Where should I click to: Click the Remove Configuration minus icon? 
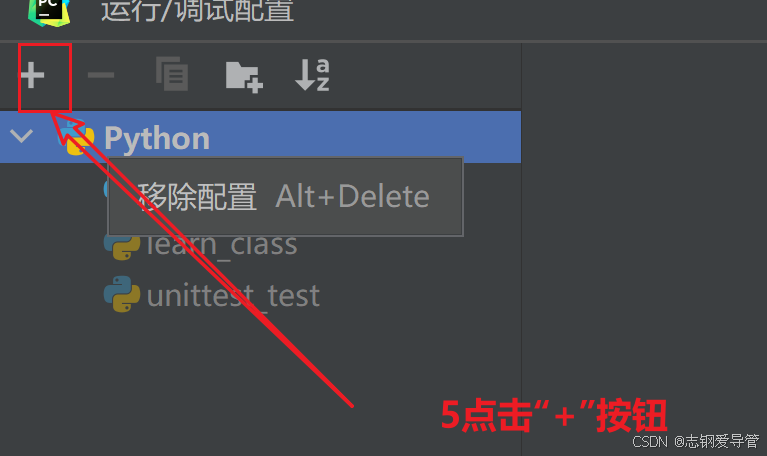click(x=101, y=75)
